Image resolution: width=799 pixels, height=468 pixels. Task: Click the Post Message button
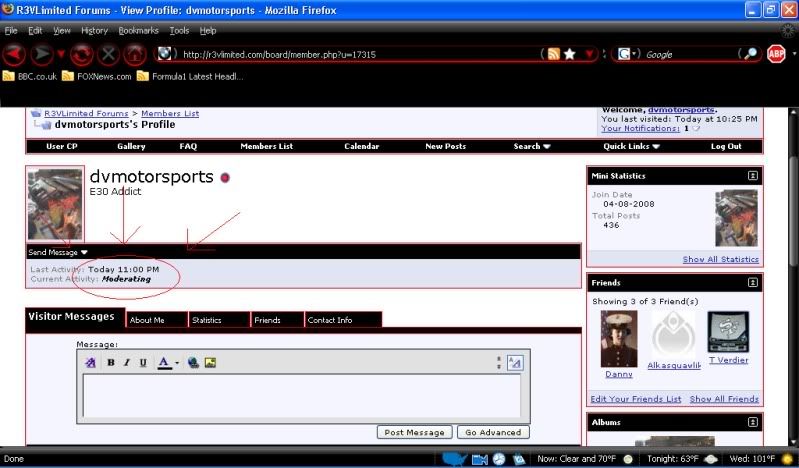(414, 432)
